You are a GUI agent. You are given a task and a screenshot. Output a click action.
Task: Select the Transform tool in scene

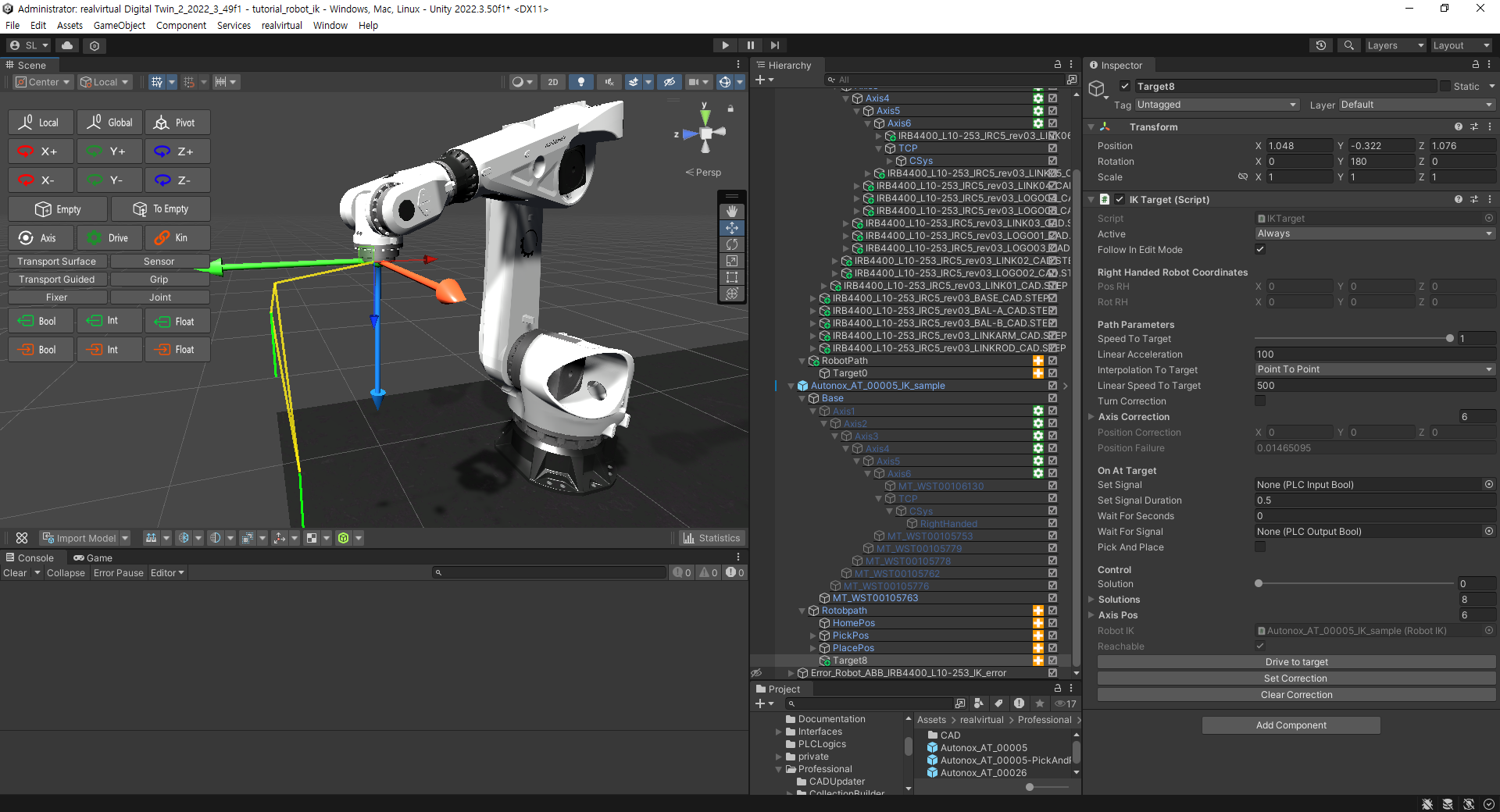(732, 294)
